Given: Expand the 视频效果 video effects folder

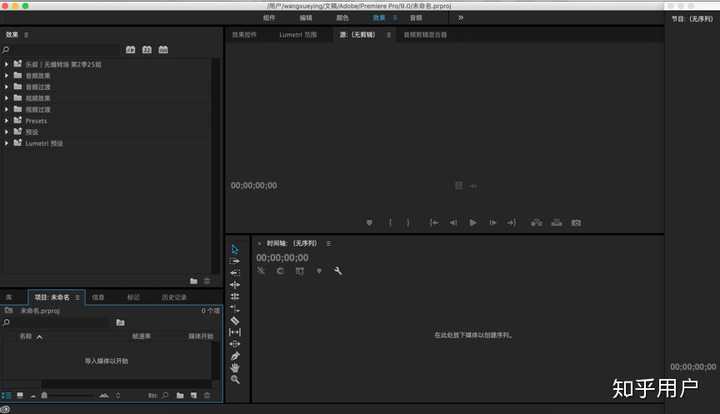Looking at the screenshot, I should point(6,98).
